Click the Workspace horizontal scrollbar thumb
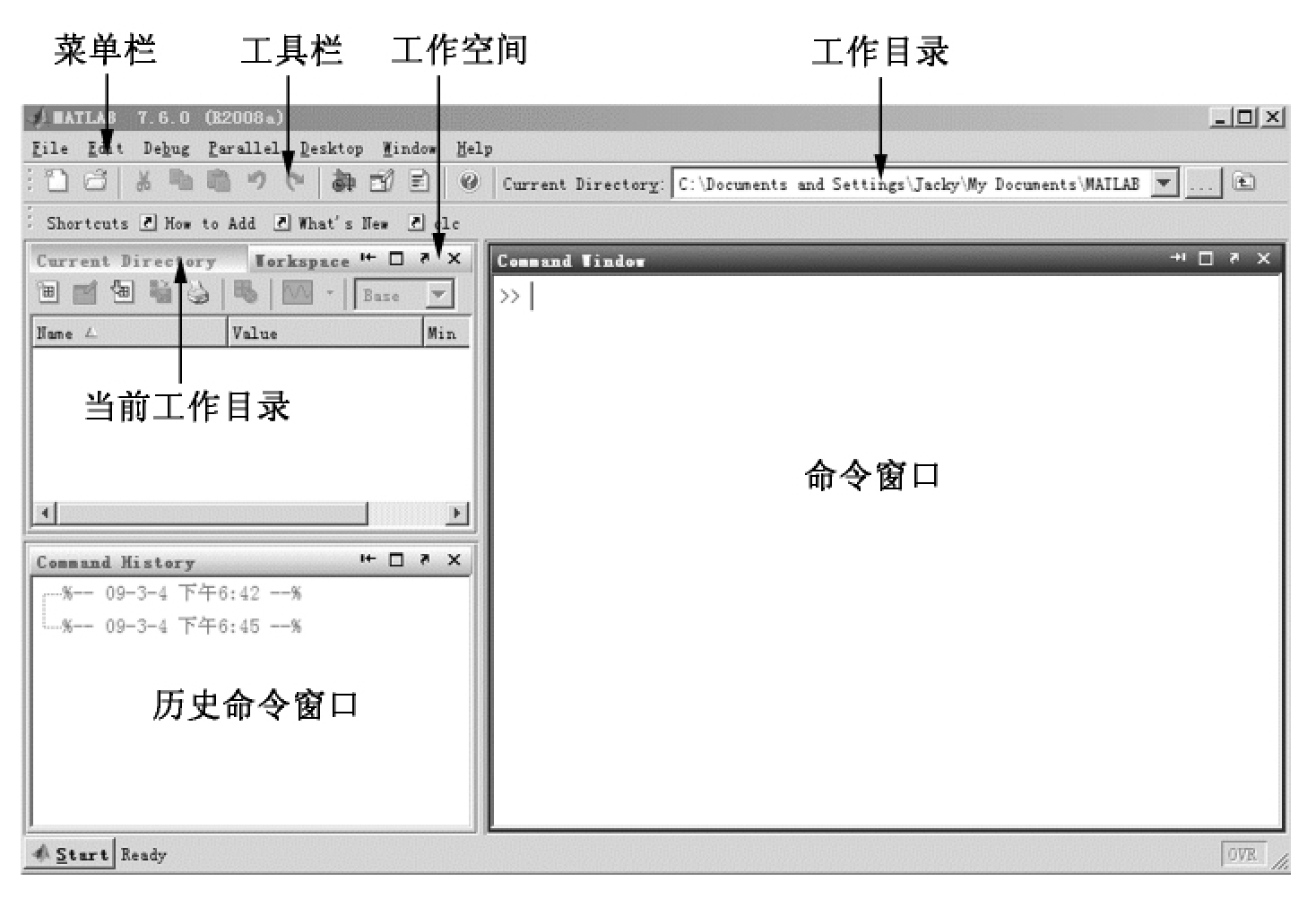 click(212, 513)
